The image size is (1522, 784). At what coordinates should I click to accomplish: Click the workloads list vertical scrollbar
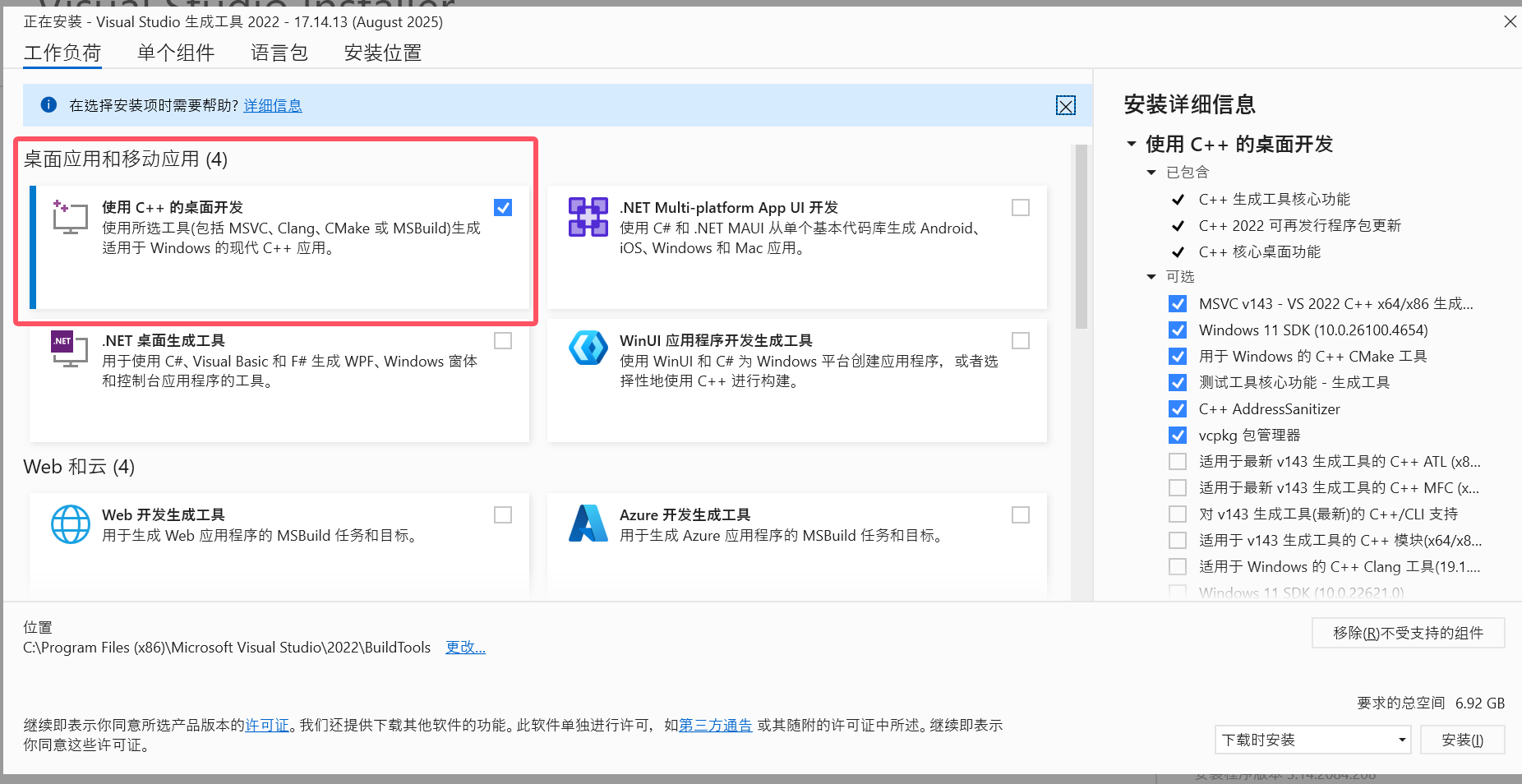click(x=1082, y=237)
